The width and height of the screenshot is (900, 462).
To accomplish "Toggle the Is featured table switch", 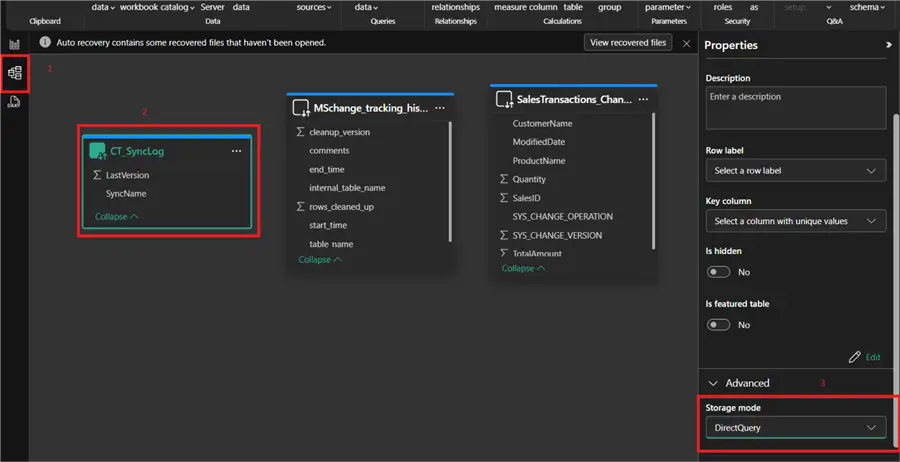I will point(719,325).
